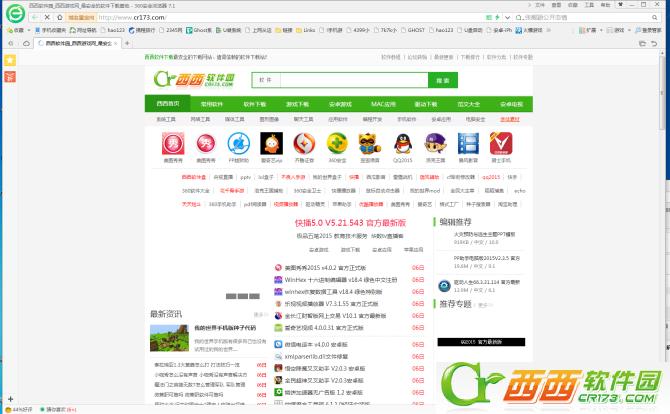Open the 文件 menu
The width and height of the screenshot is (670, 414).
(540, 5)
